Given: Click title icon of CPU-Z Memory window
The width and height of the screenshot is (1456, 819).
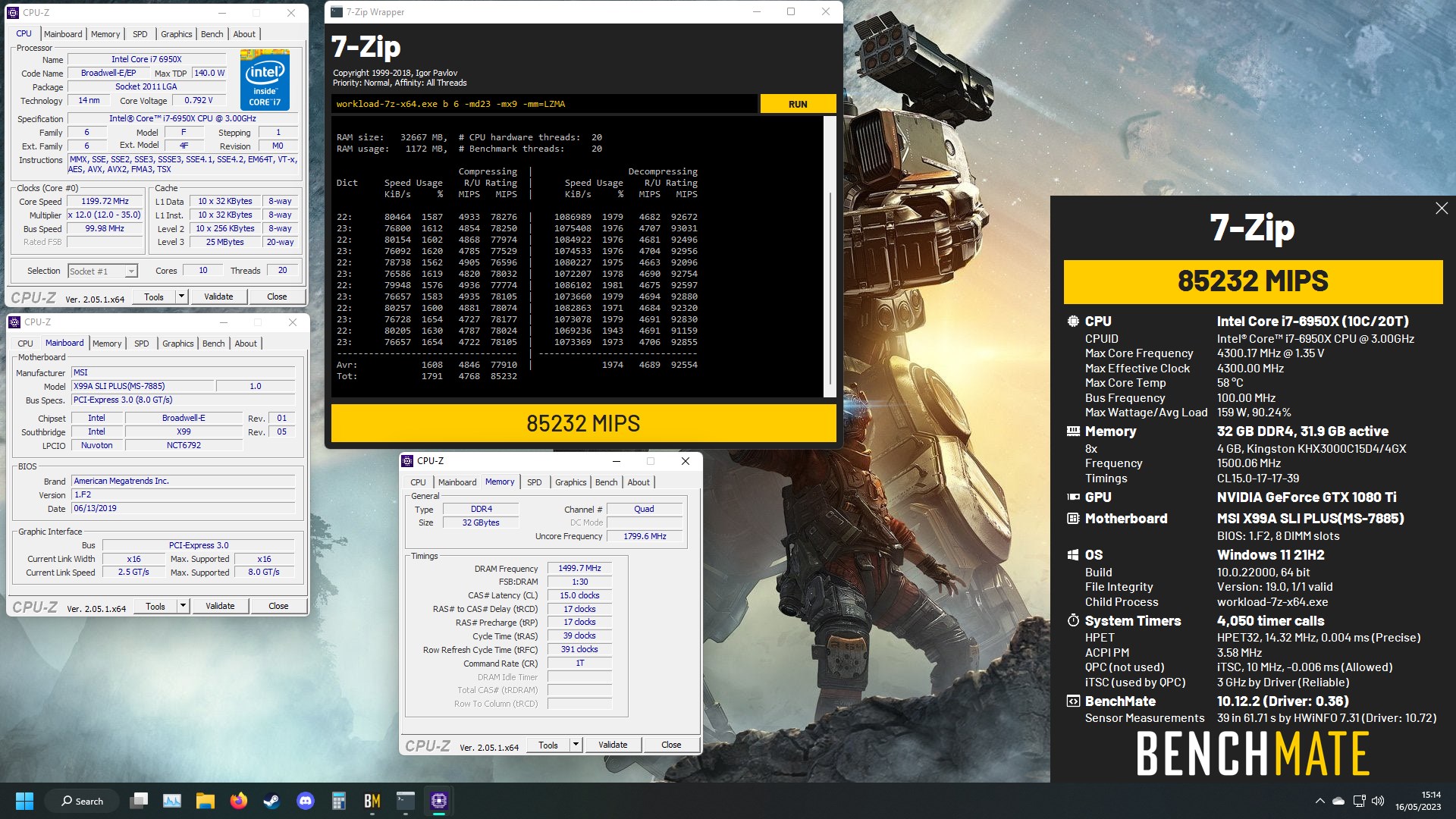Looking at the screenshot, I should click(408, 461).
